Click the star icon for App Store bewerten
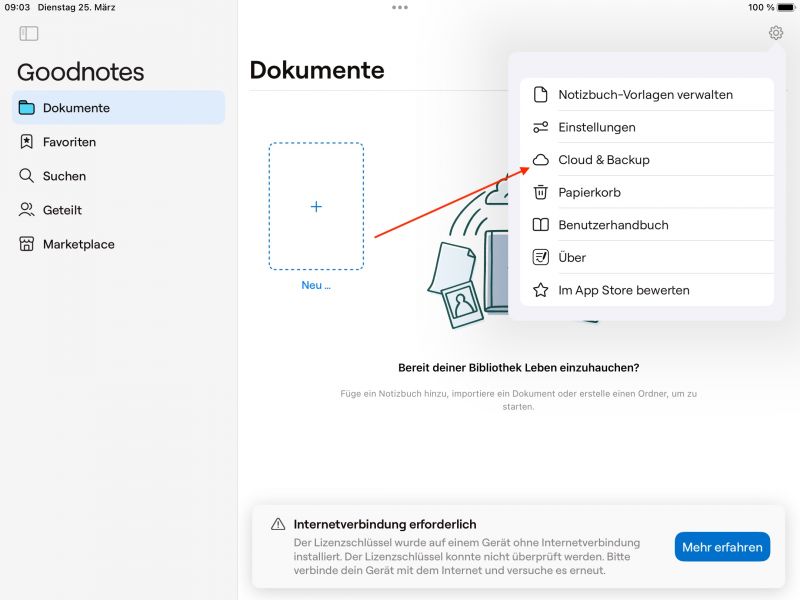 tap(541, 290)
